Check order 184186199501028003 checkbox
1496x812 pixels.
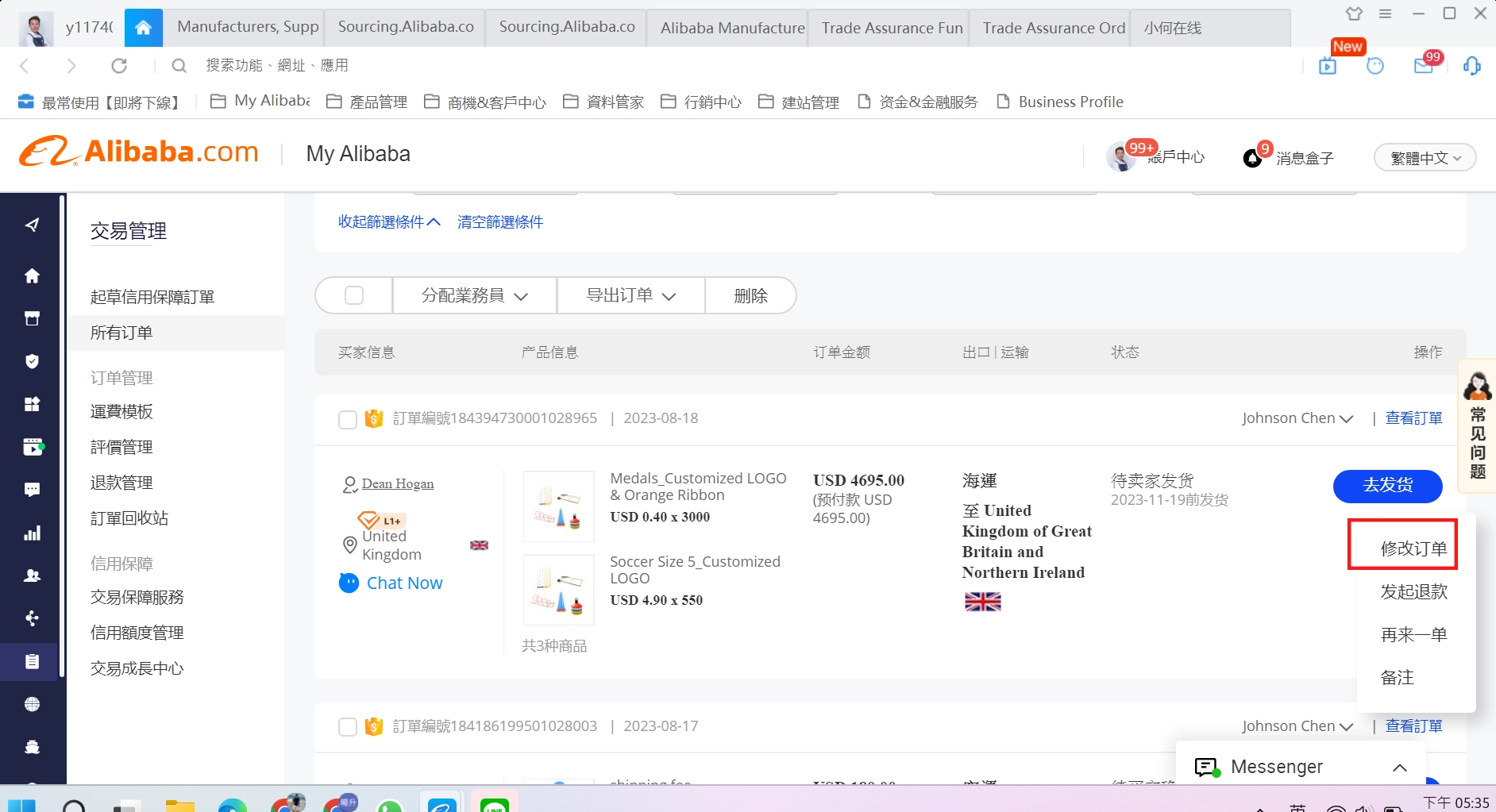(348, 727)
